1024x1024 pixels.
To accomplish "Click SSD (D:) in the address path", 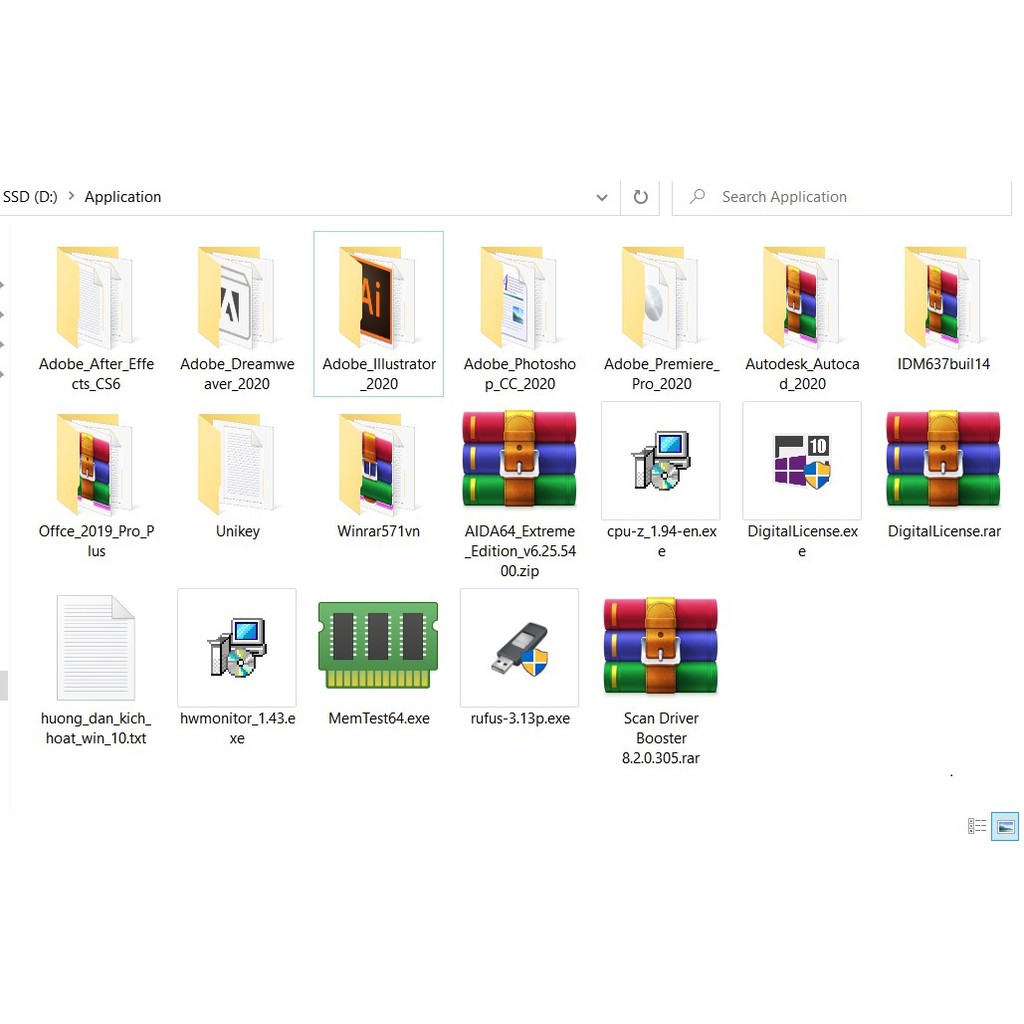I will click(x=30, y=197).
